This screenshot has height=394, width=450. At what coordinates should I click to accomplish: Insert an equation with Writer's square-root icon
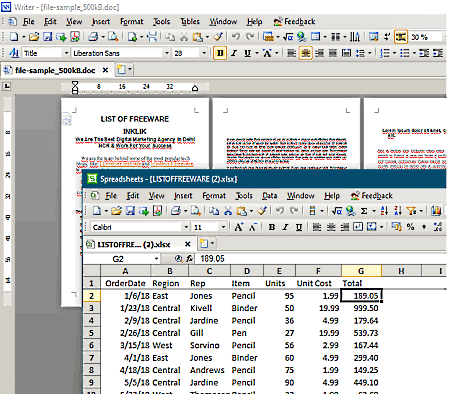point(288,36)
